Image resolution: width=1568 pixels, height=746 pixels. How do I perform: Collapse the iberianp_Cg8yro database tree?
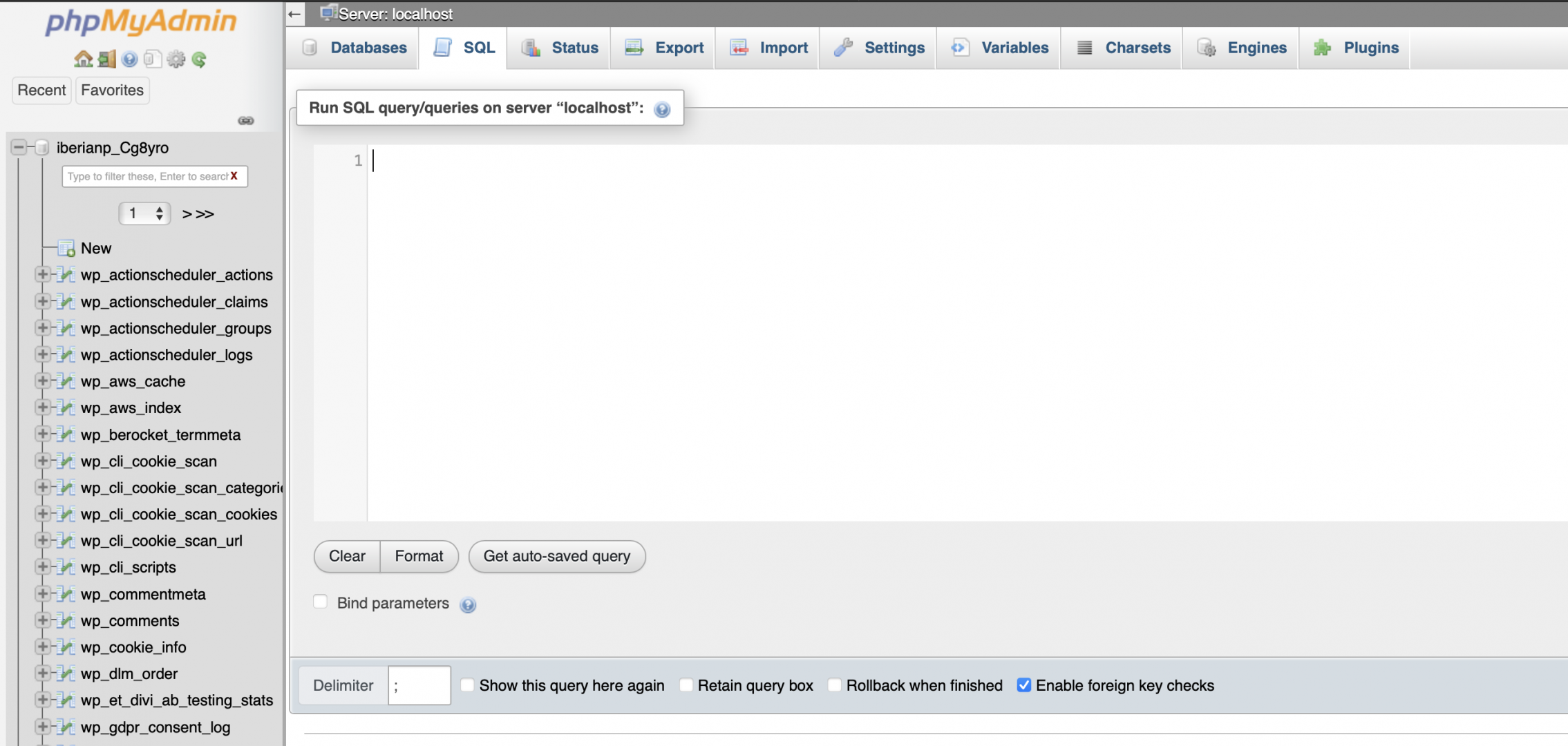(19, 147)
